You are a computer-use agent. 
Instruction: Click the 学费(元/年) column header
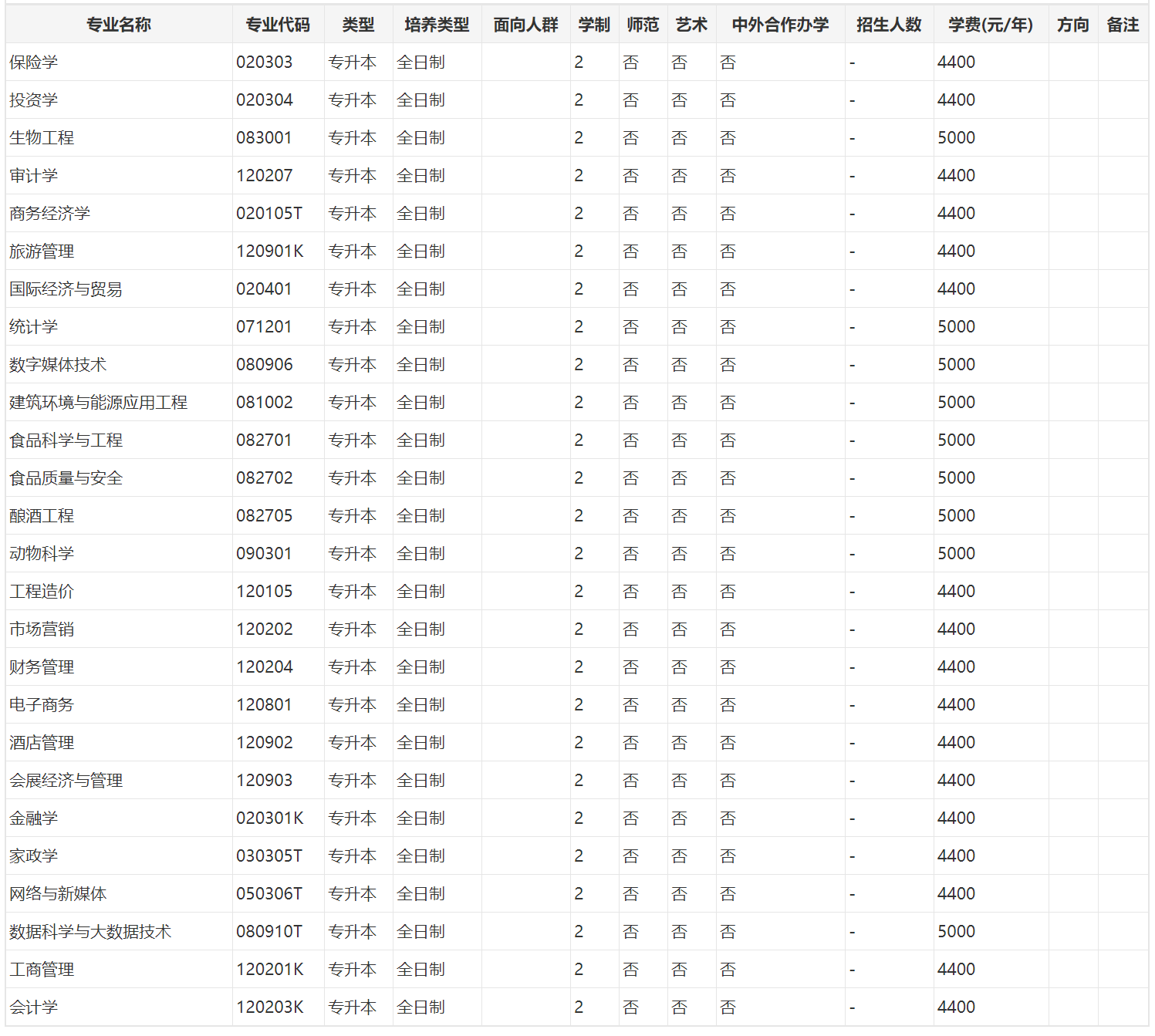pos(991,25)
